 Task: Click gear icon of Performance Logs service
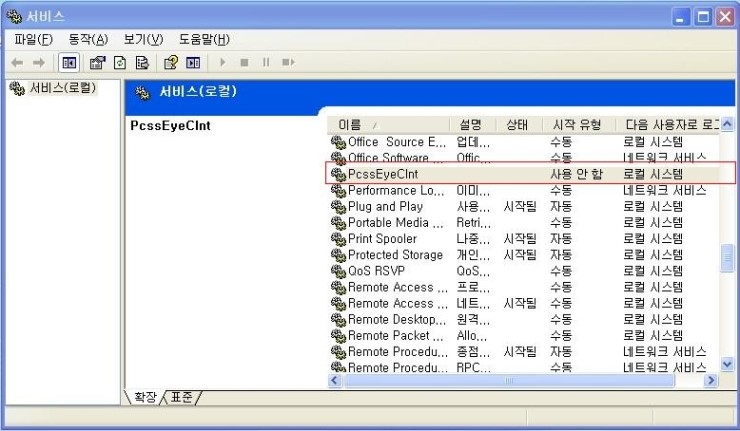tap(338, 190)
